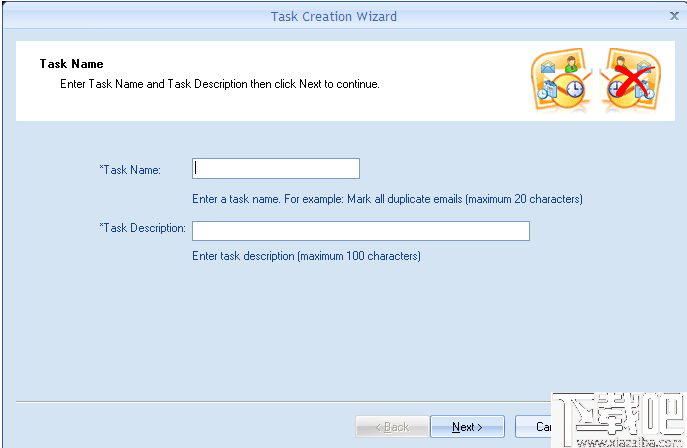This screenshot has height=448, width=687.
Task: Click the Task Name input field
Action: click(276, 169)
